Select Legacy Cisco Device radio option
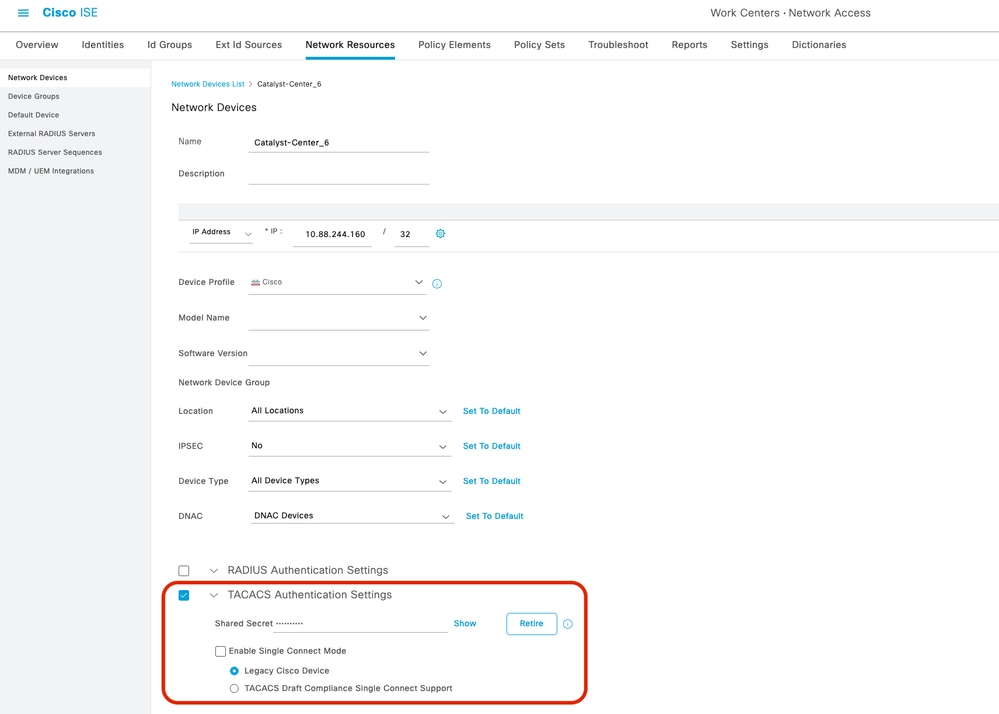 coord(234,671)
